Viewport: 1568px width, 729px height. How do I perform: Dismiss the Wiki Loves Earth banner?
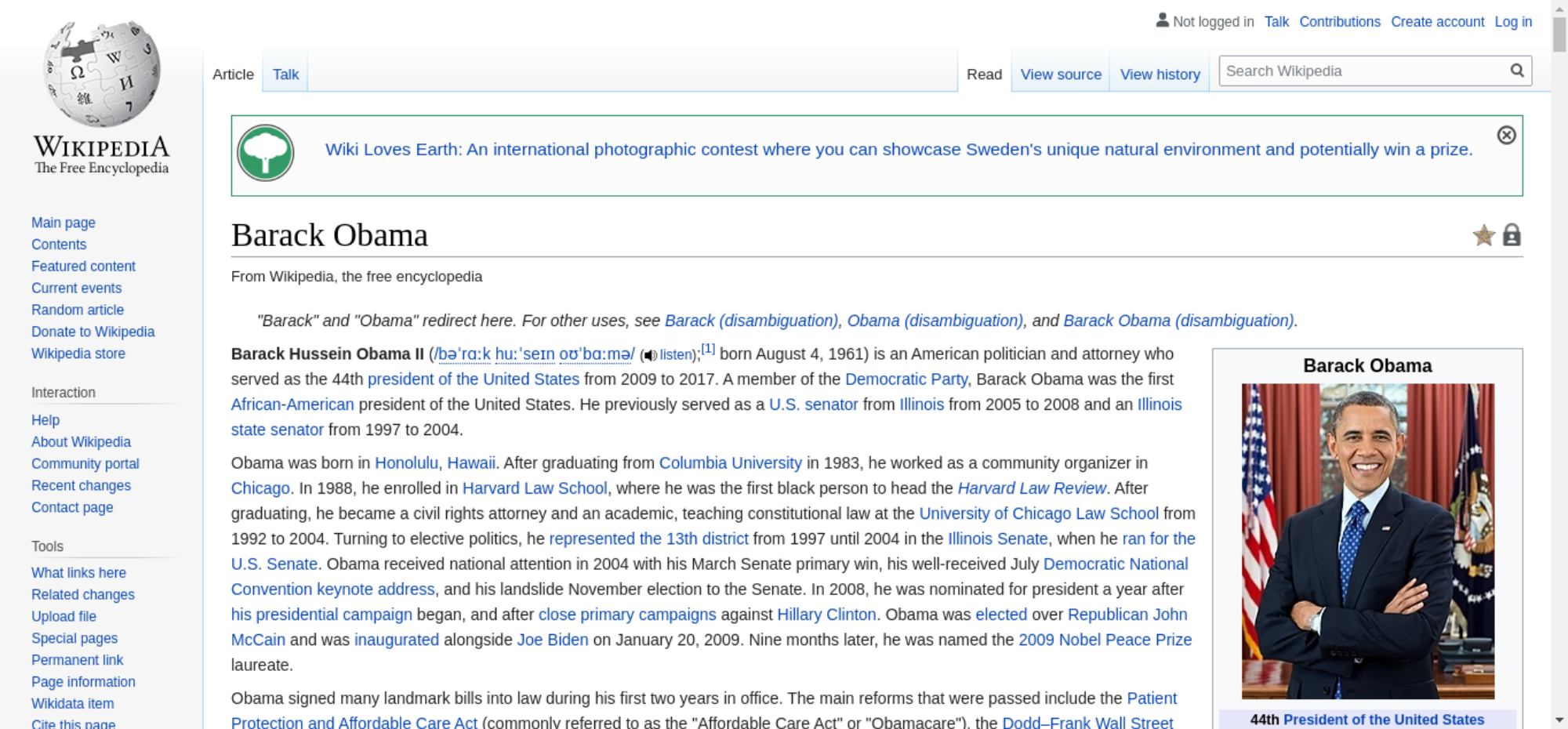(1506, 135)
